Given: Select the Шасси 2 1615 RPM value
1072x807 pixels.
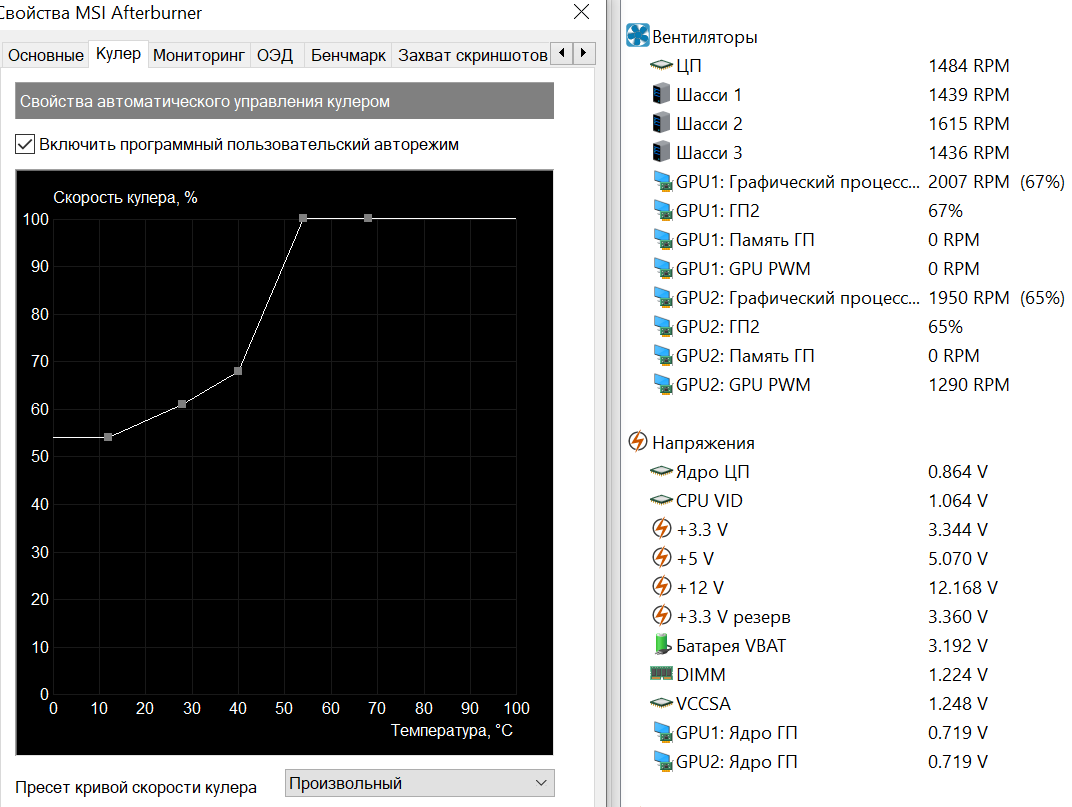Looking at the screenshot, I should pos(968,124).
